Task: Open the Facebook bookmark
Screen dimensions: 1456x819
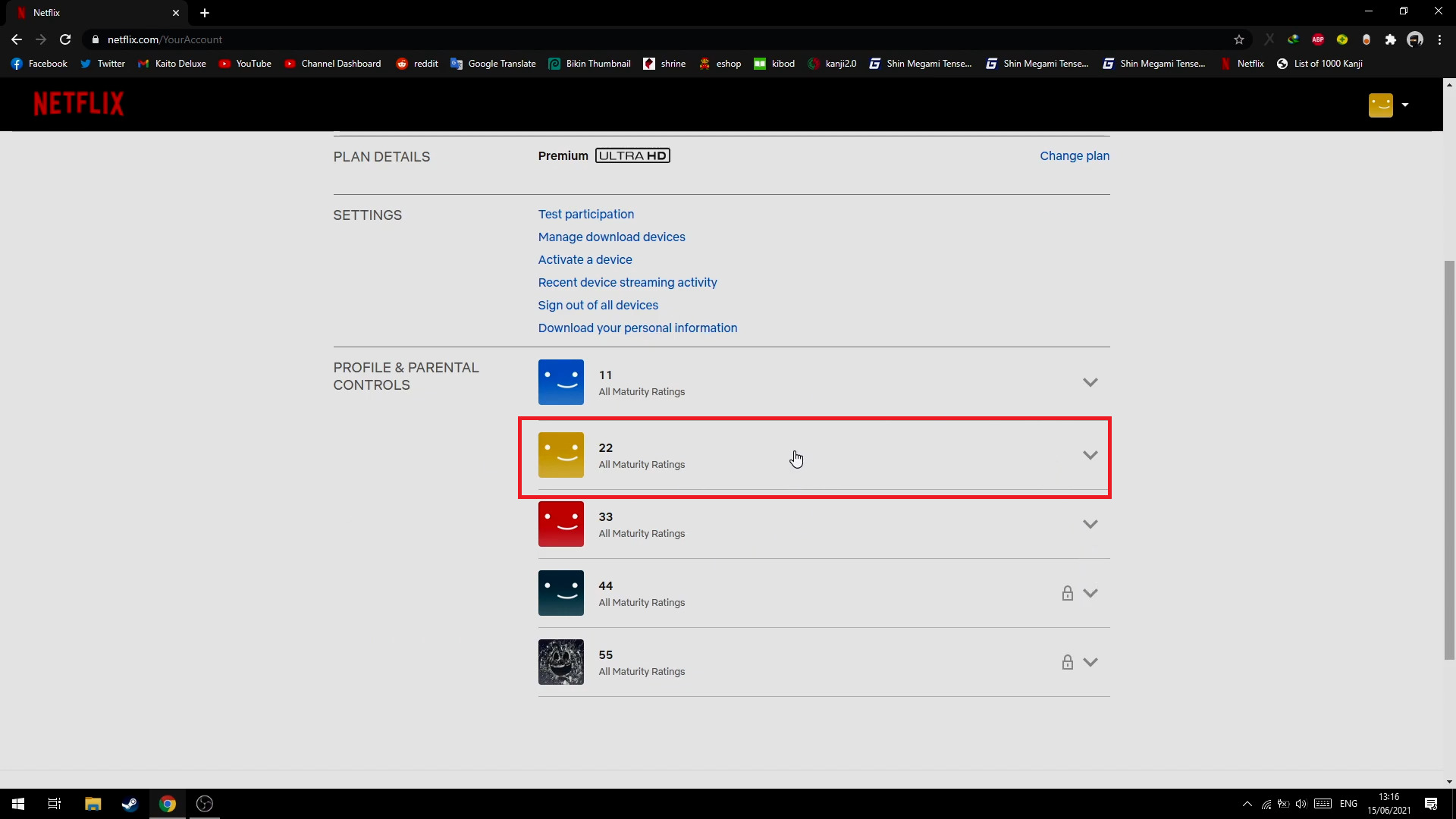Action: pyautogui.click(x=39, y=64)
